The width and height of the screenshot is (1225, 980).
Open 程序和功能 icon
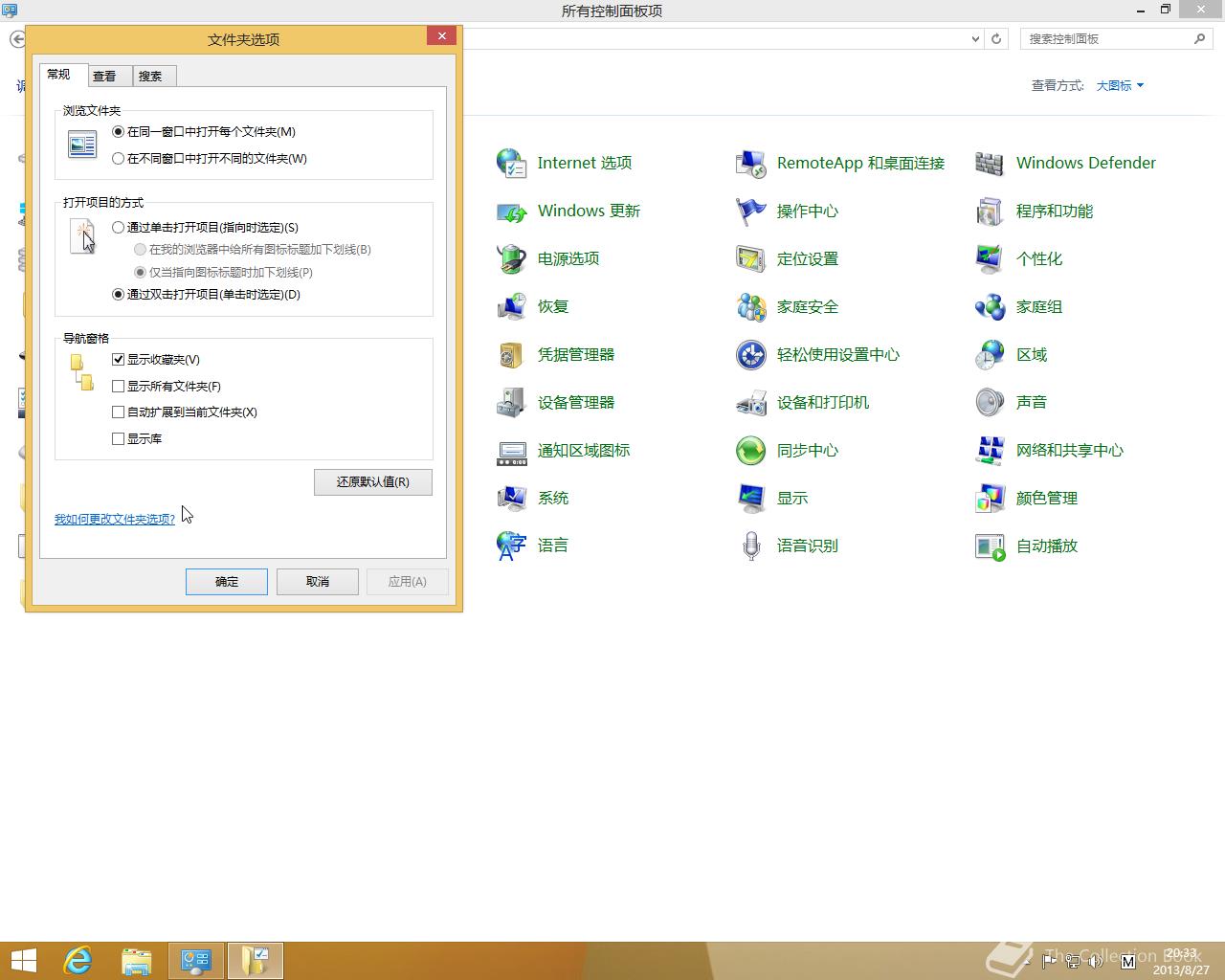coord(990,211)
